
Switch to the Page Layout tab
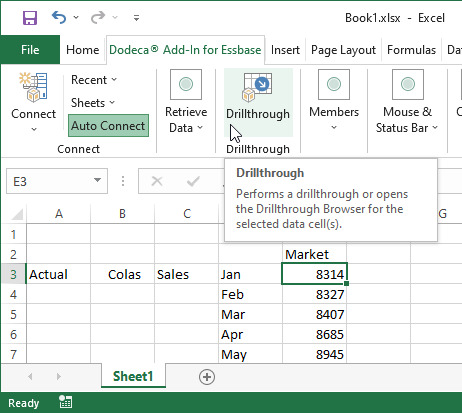343,50
